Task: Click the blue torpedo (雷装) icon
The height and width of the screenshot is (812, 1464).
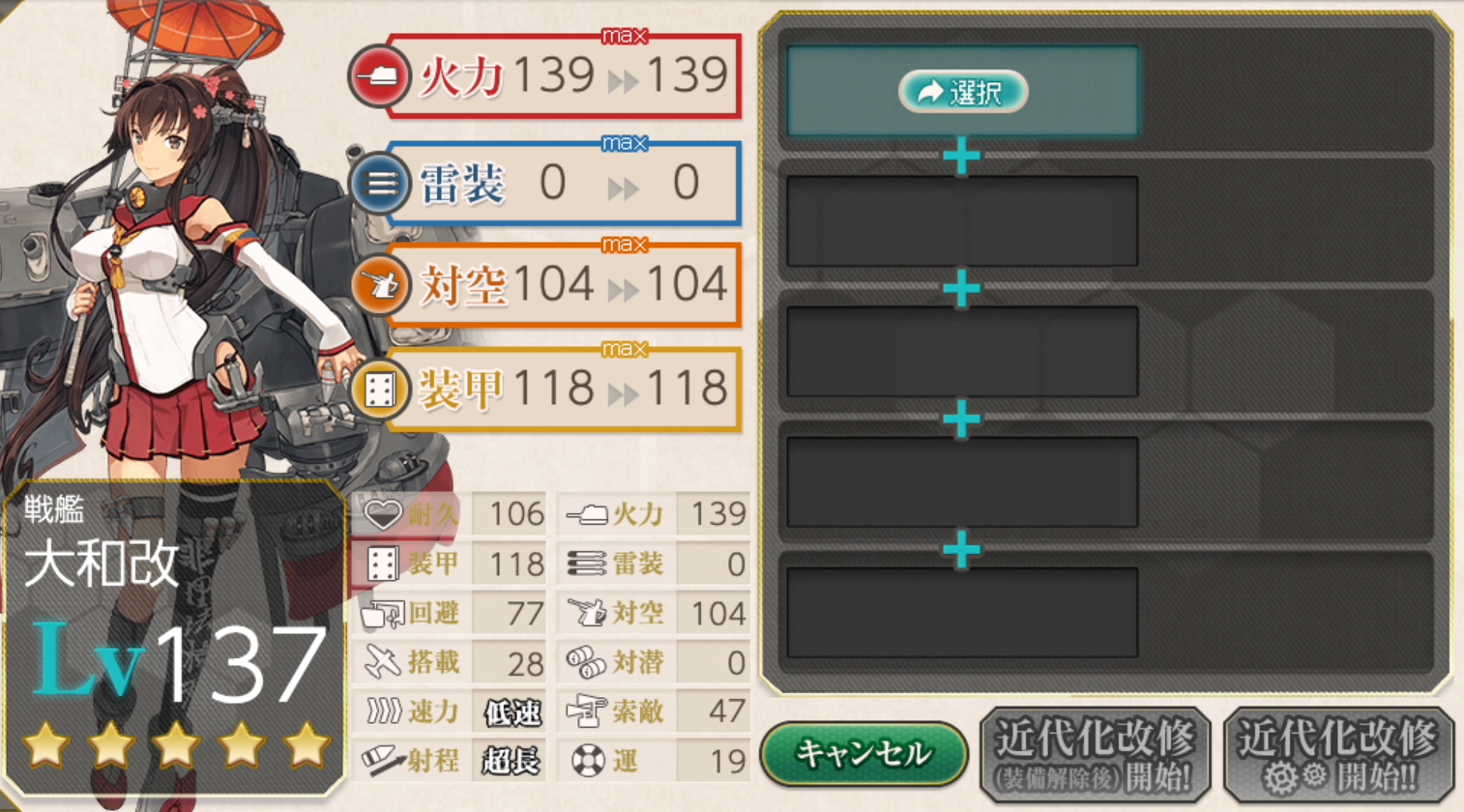Action: [x=379, y=183]
